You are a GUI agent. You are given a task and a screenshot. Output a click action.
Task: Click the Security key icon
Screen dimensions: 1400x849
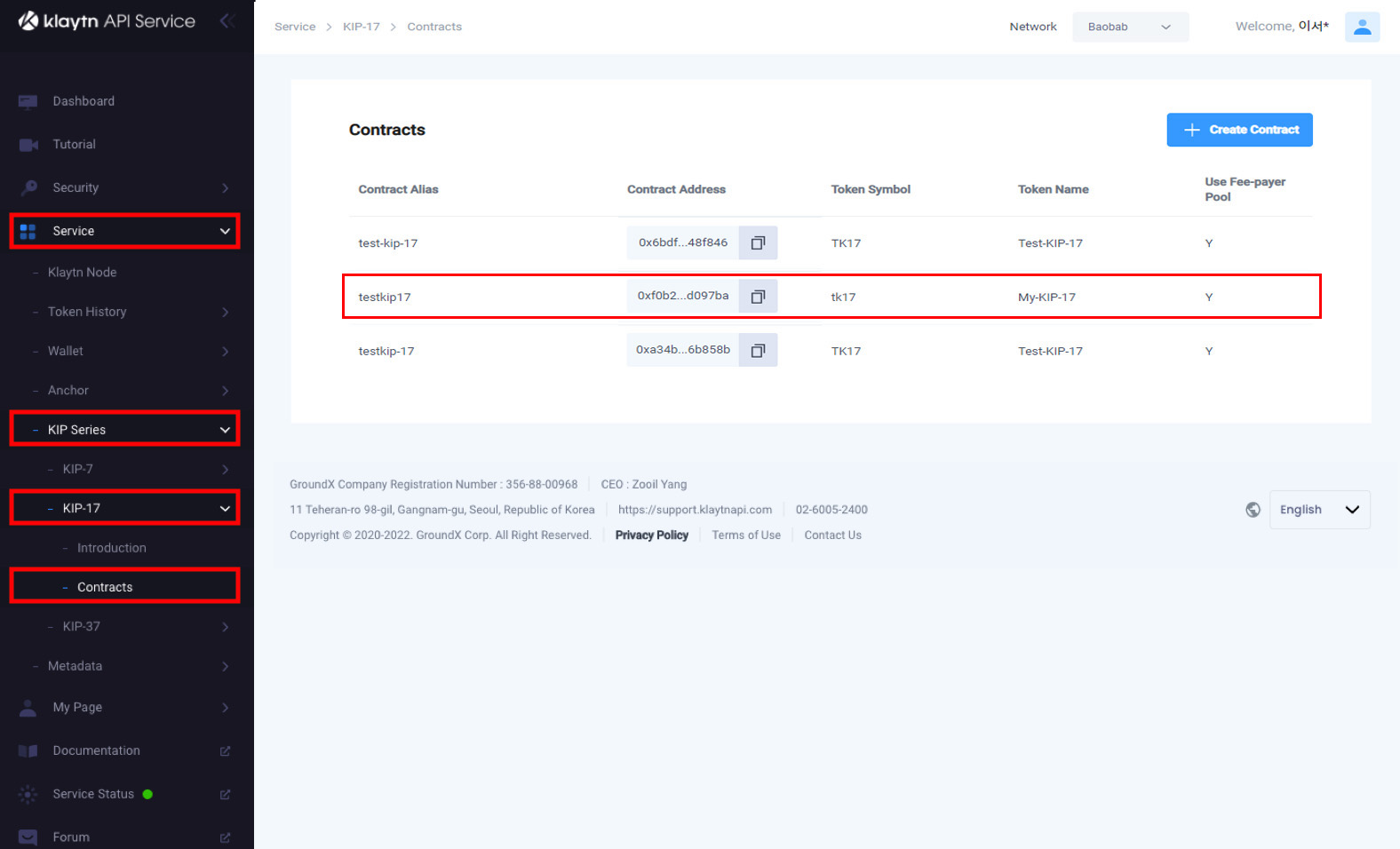(x=28, y=187)
